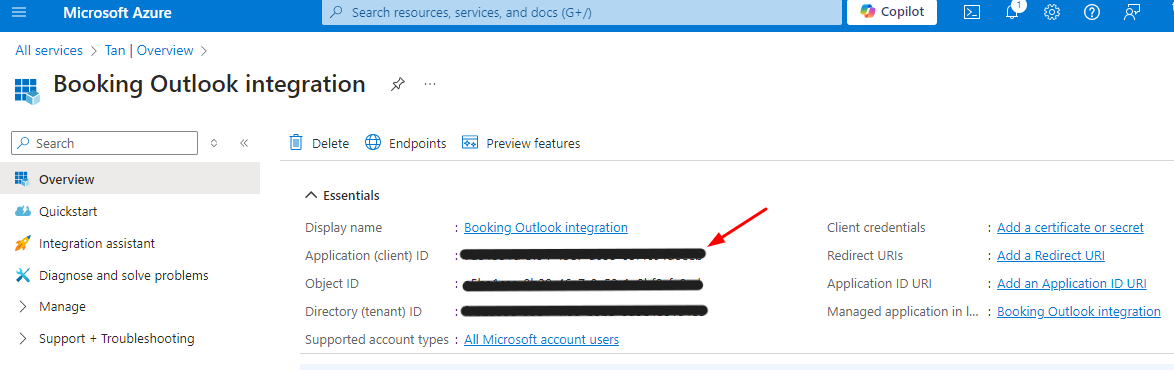Collapse the Essentials section

point(342,195)
